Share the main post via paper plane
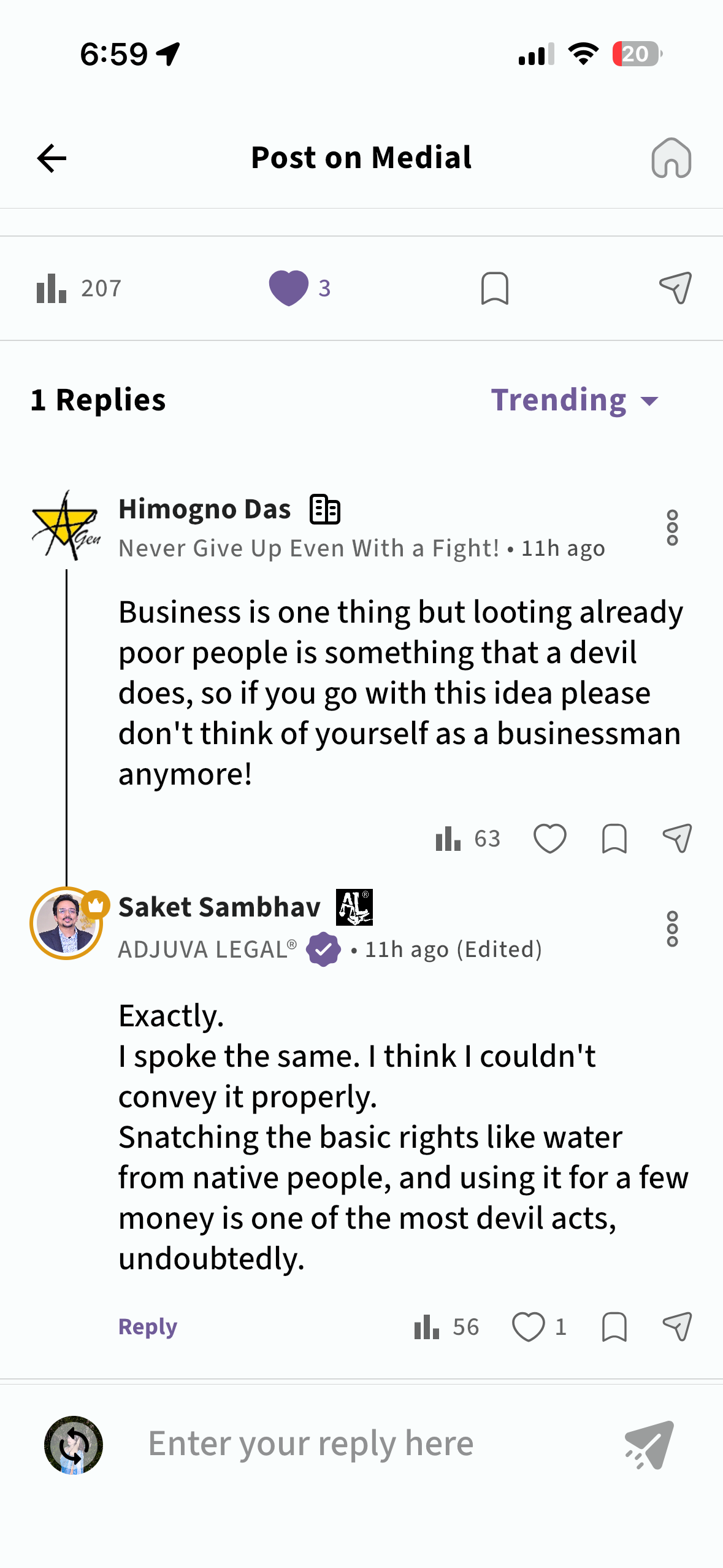723x1568 pixels. click(x=675, y=288)
